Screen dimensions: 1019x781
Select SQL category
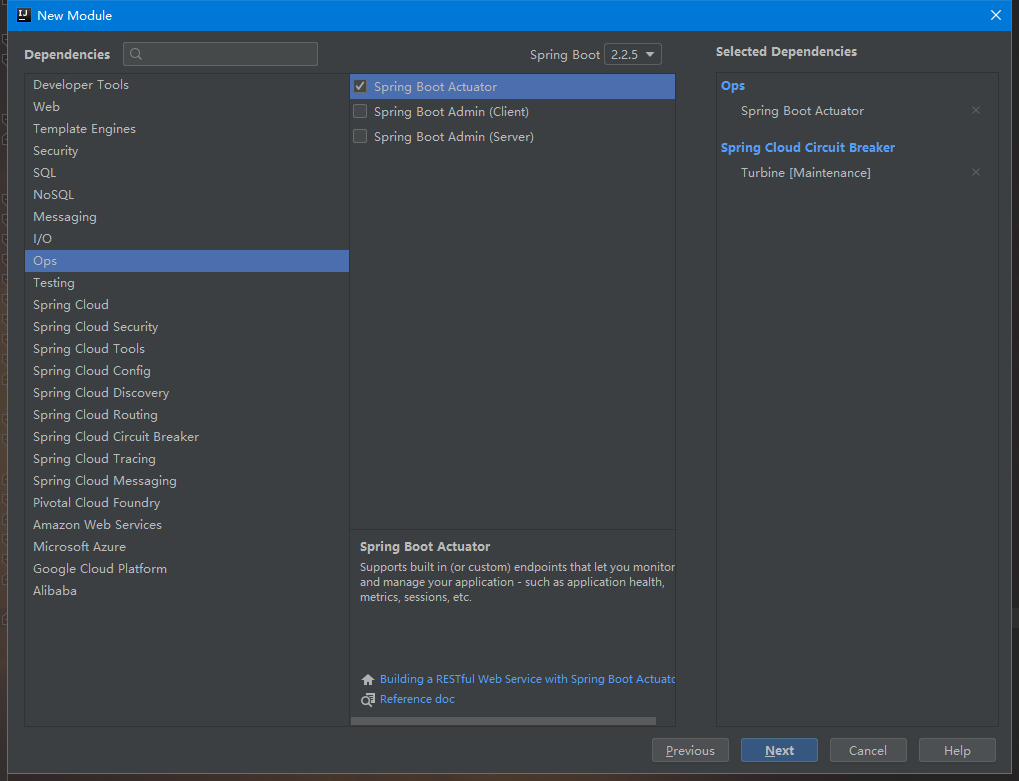pyautogui.click(x=187, y=173)
